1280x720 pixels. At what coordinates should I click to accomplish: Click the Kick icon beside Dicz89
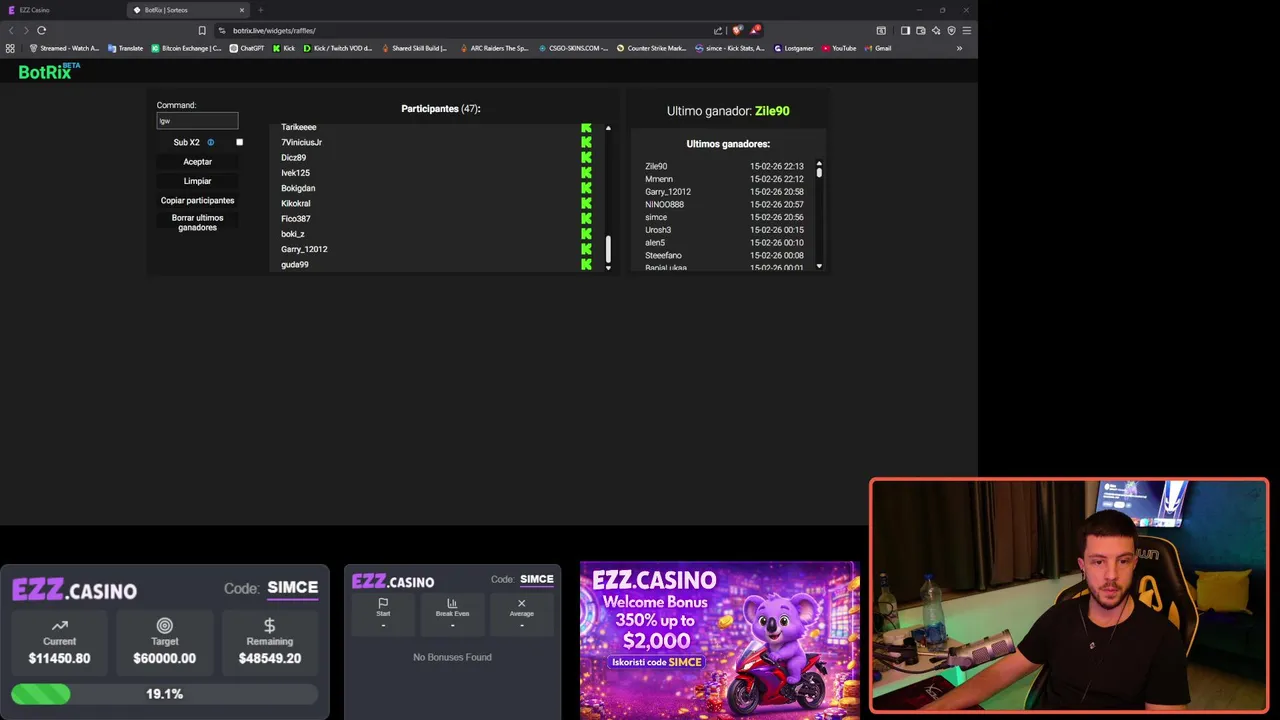(586, 157)
